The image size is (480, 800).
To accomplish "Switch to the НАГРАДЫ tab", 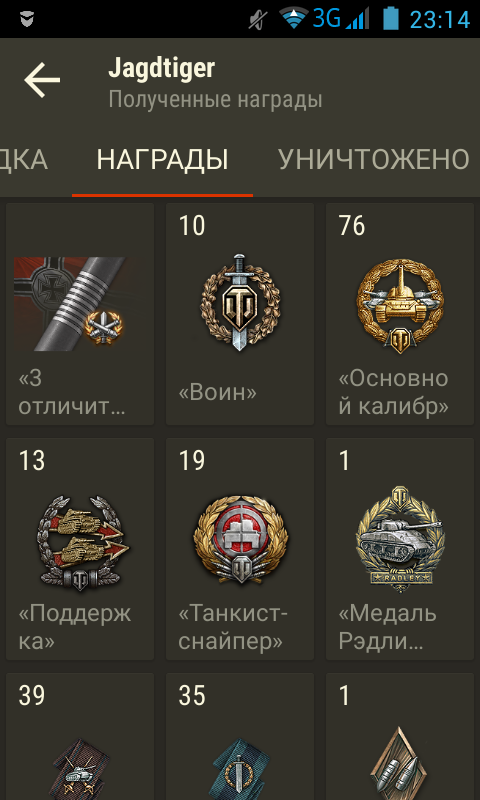I will click(162, 160).
